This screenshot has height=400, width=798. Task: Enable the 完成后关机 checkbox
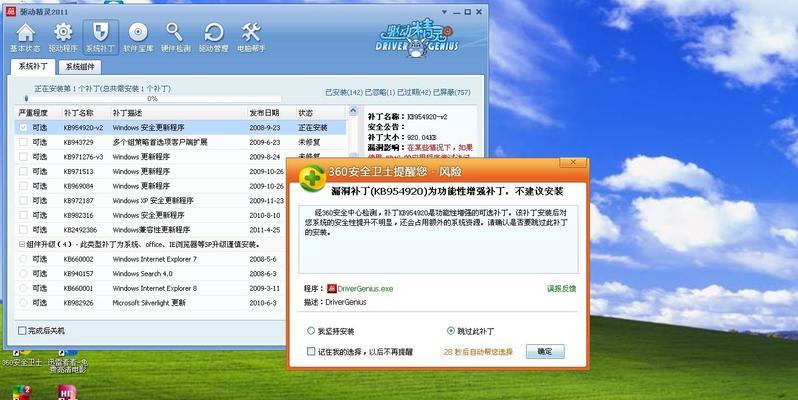pos(22,331)
